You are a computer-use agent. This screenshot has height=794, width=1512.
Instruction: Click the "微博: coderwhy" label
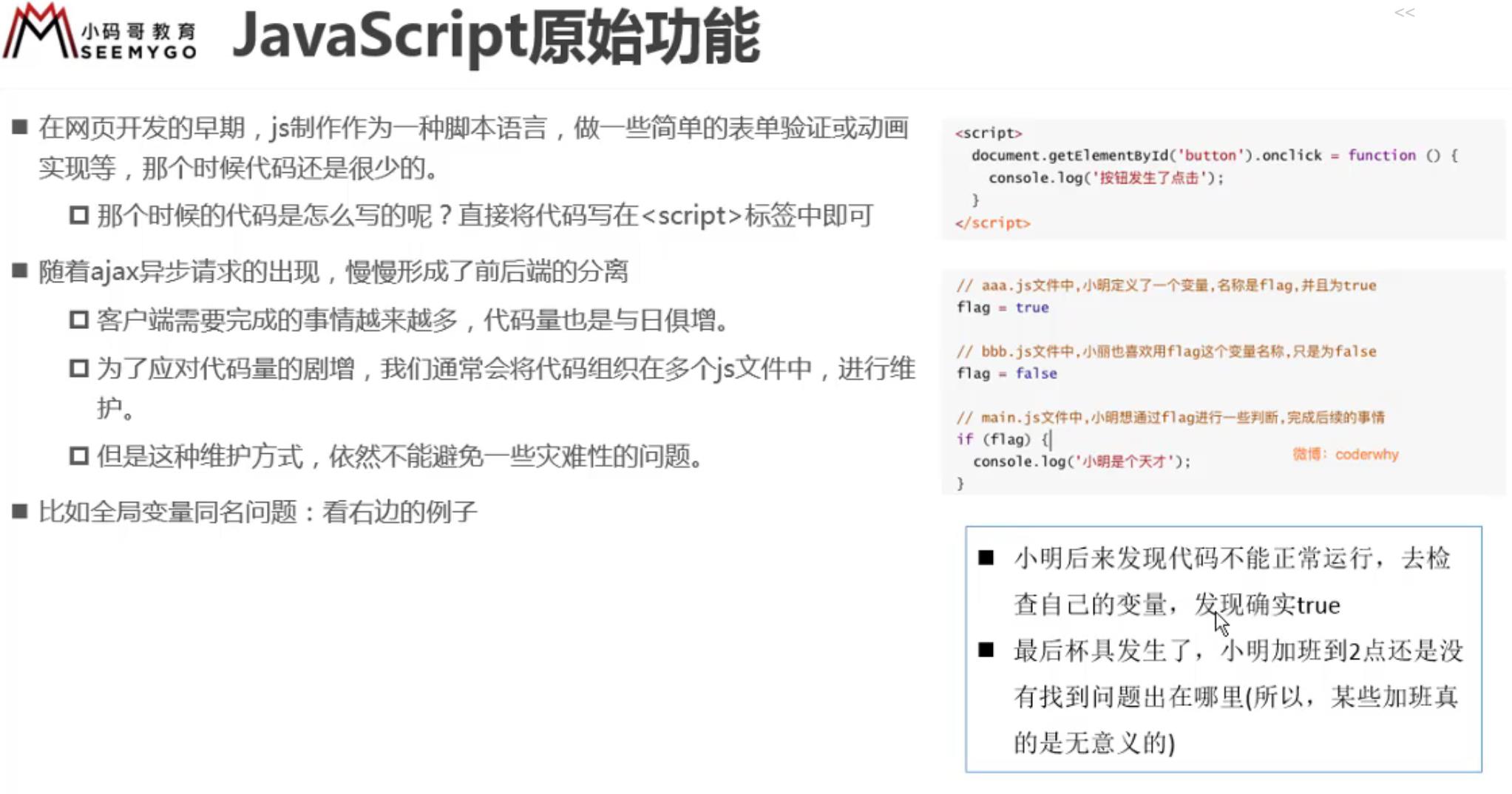coord(1346,454)
